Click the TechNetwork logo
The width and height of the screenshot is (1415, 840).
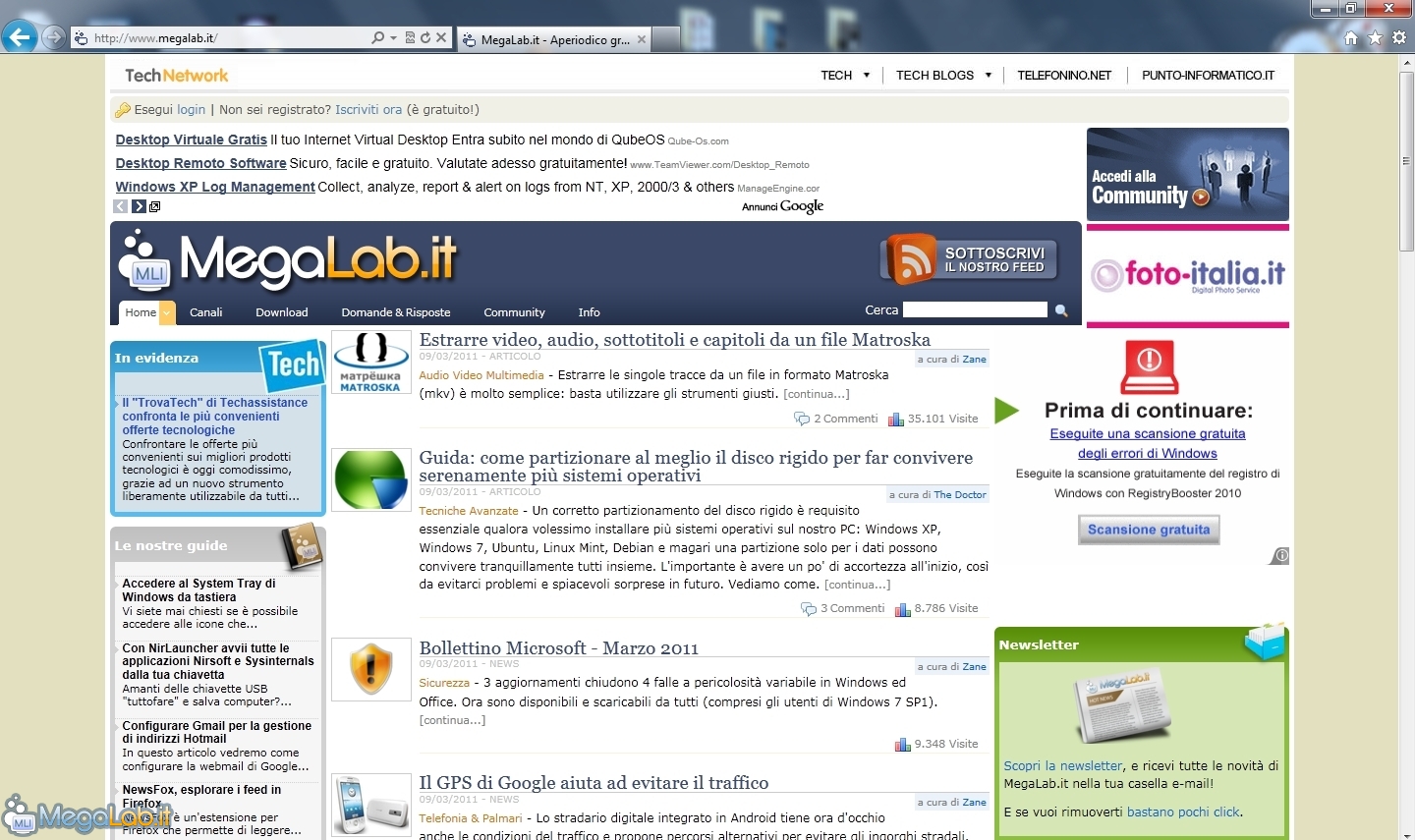pyautogui.click(x=176, y=76)
